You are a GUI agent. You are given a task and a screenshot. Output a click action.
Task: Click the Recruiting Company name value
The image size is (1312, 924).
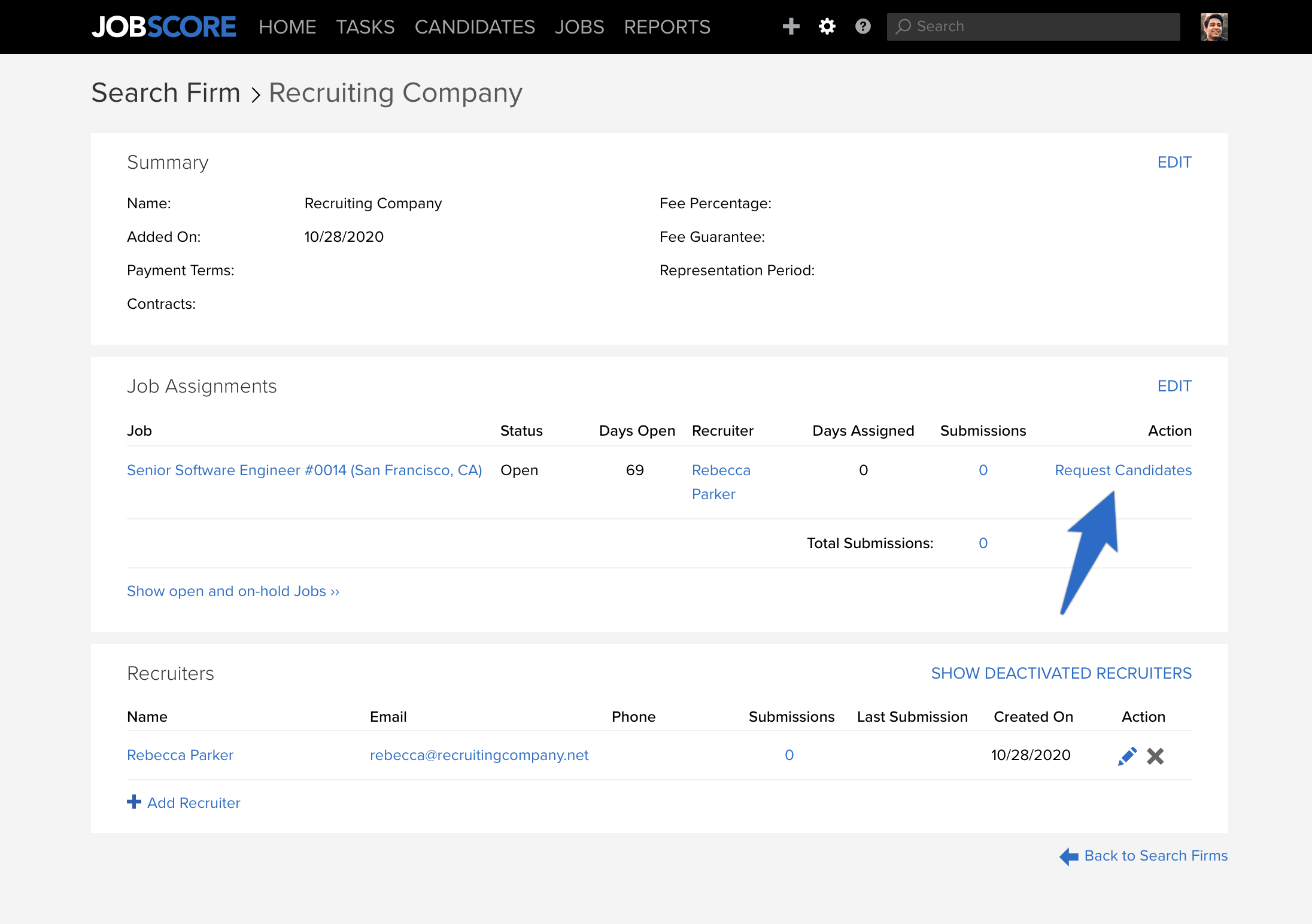pos(373,203)
